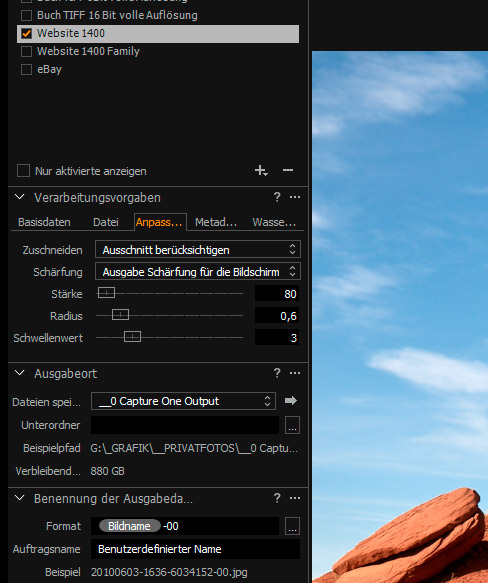Click the Schwellenwert value field 3
The height and width of the screenshot is (583, 488).
coord(277,338)
